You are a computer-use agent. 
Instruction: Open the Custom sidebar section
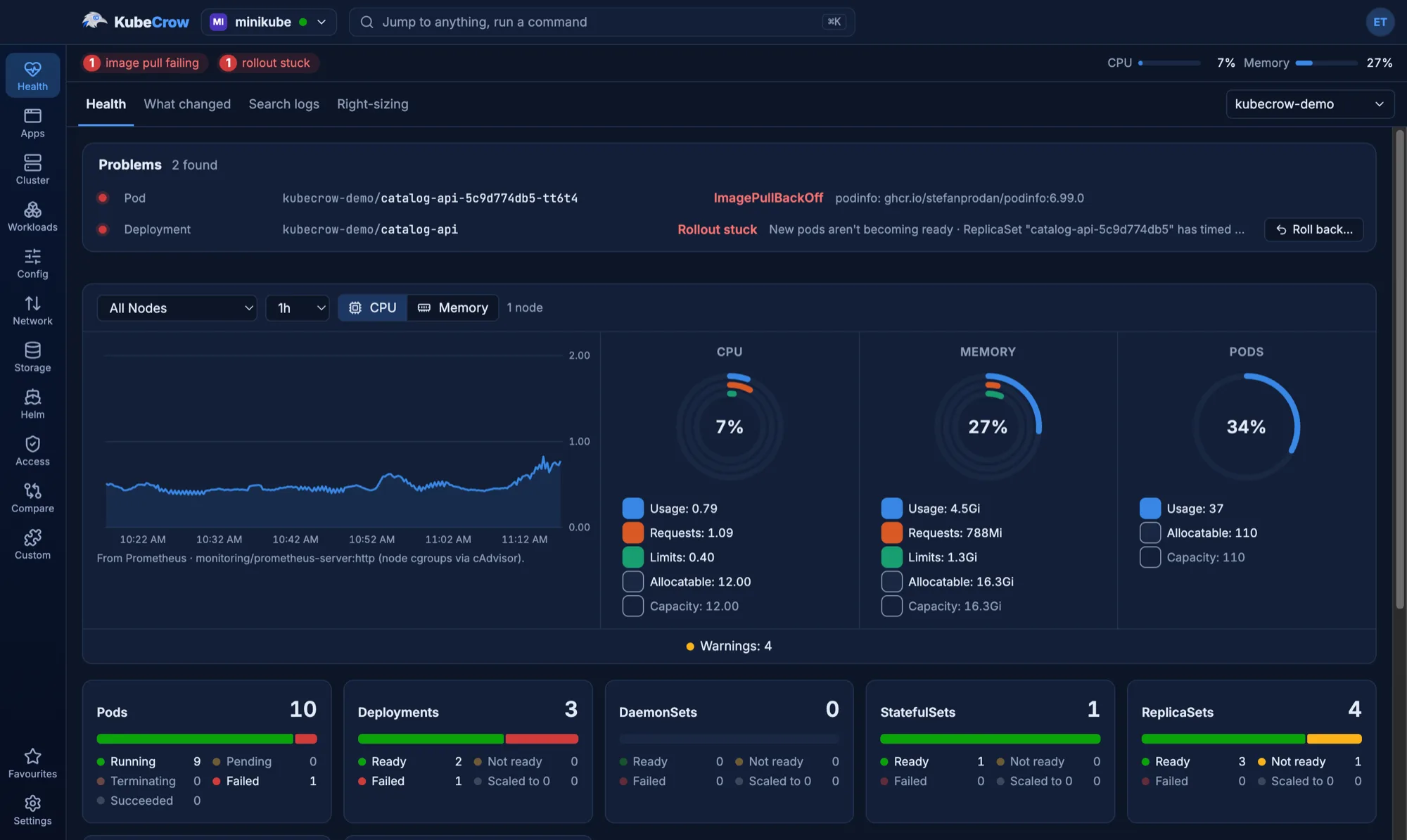click(32, 545)
